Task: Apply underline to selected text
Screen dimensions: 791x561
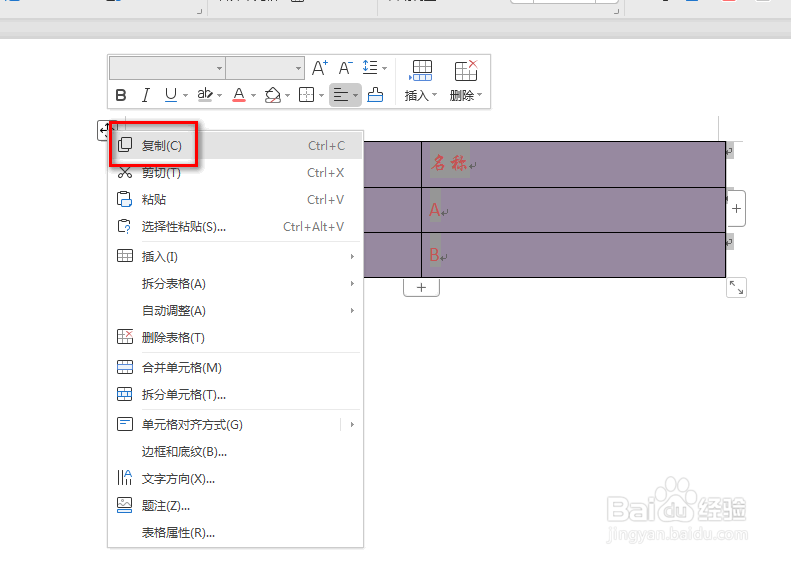Action: [171, 95]
